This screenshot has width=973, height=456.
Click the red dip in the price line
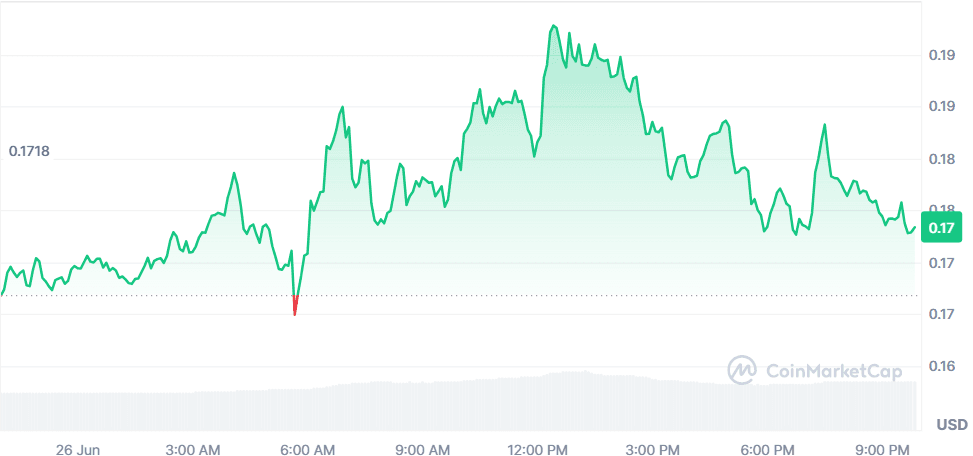click(294, 308)
